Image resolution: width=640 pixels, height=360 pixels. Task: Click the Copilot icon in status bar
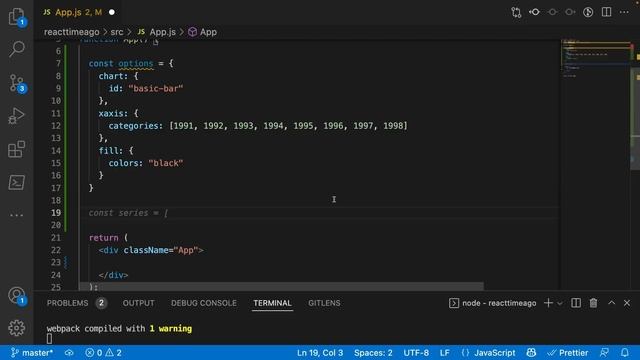(531, 353)
